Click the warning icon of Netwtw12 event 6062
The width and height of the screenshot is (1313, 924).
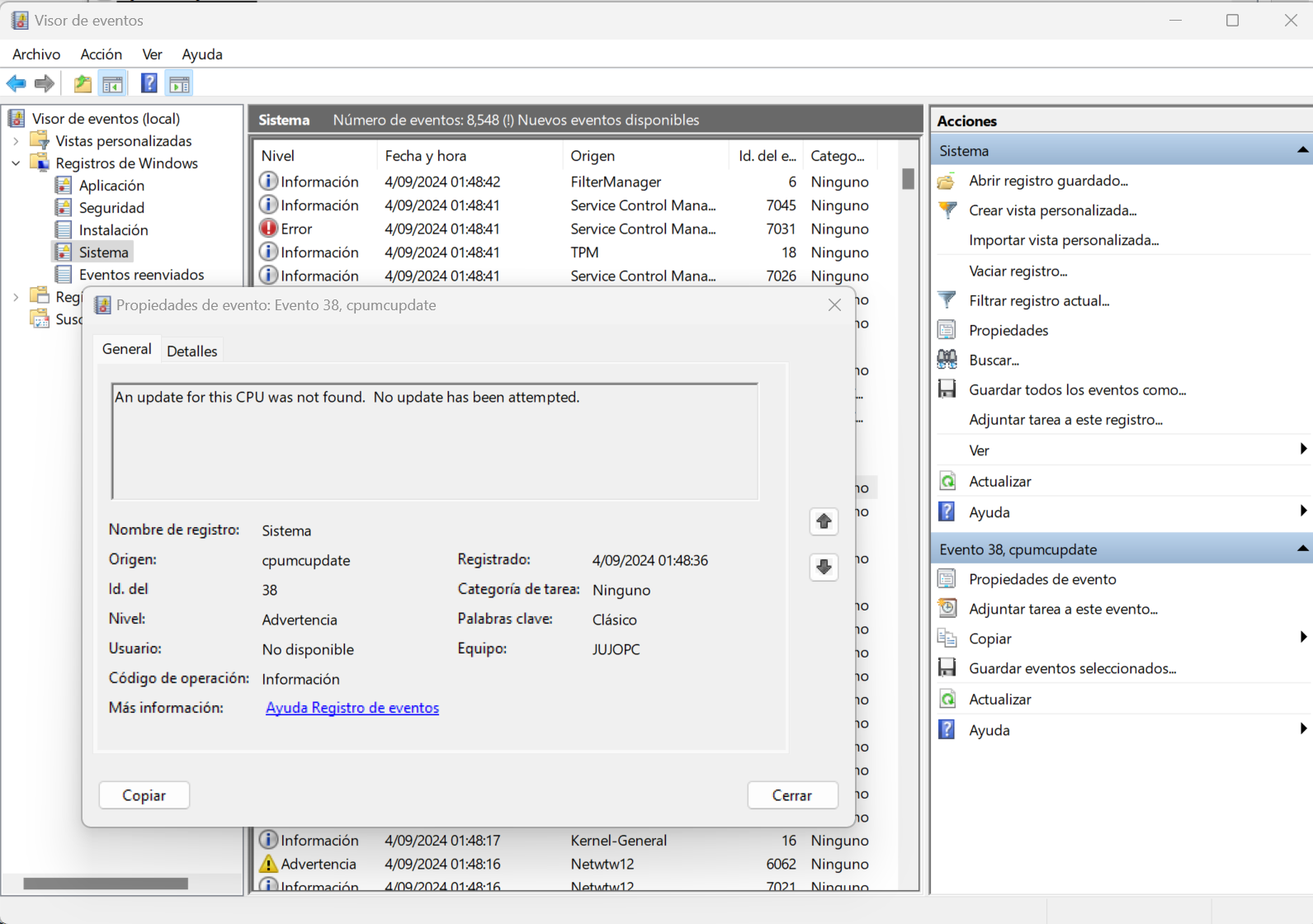(x=268, y=864)
